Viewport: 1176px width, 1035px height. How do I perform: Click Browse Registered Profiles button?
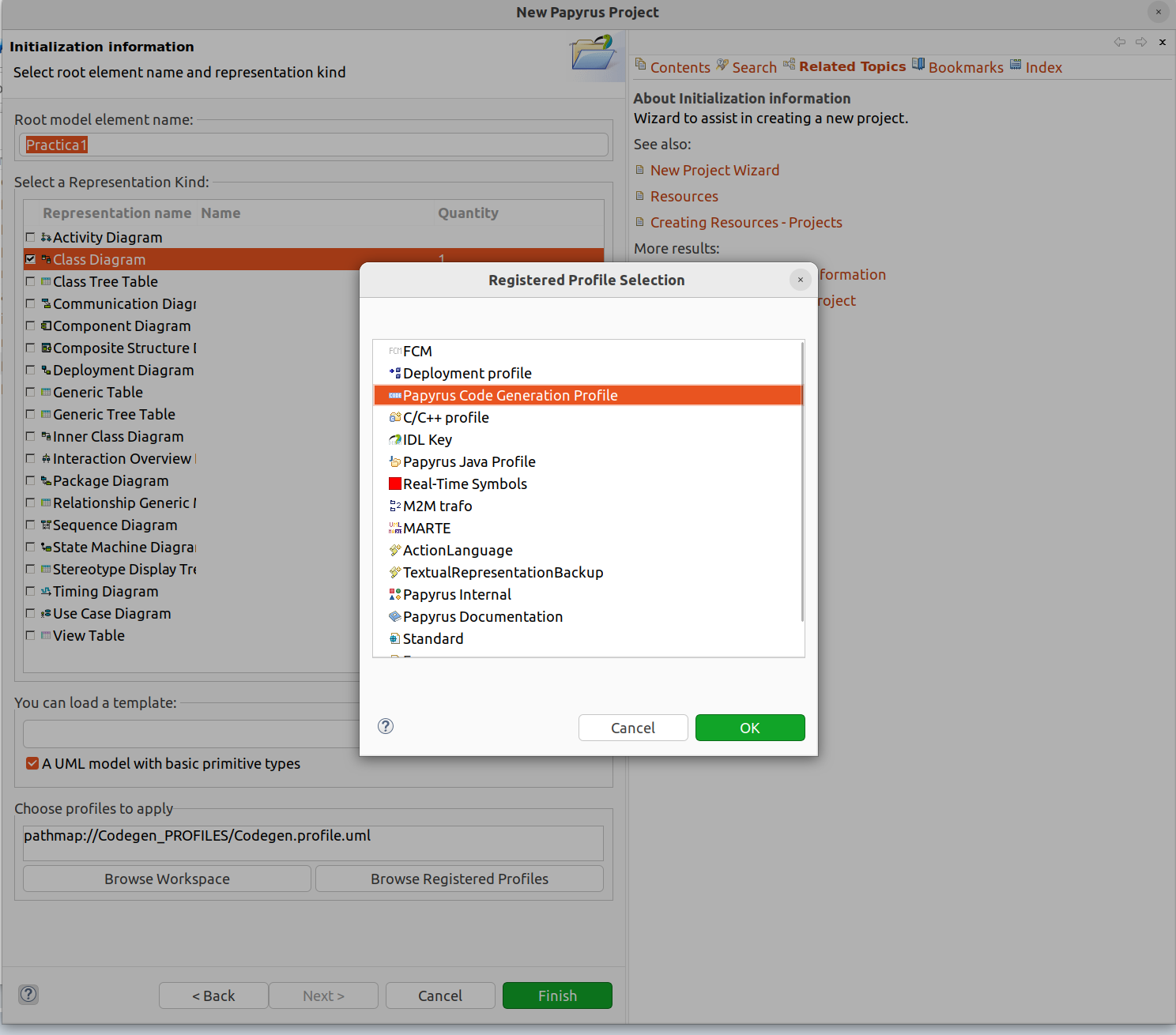tap(459, 879)
